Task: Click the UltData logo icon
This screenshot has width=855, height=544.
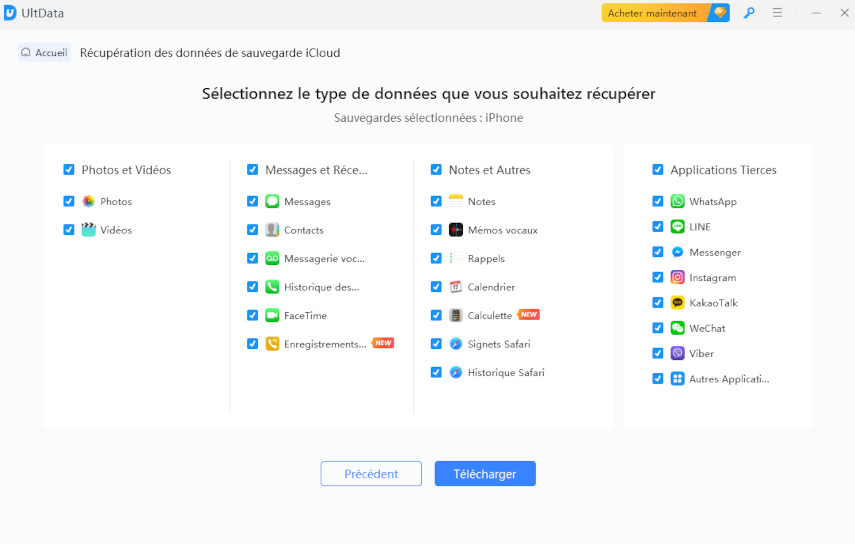Action: tap(10, 13)
